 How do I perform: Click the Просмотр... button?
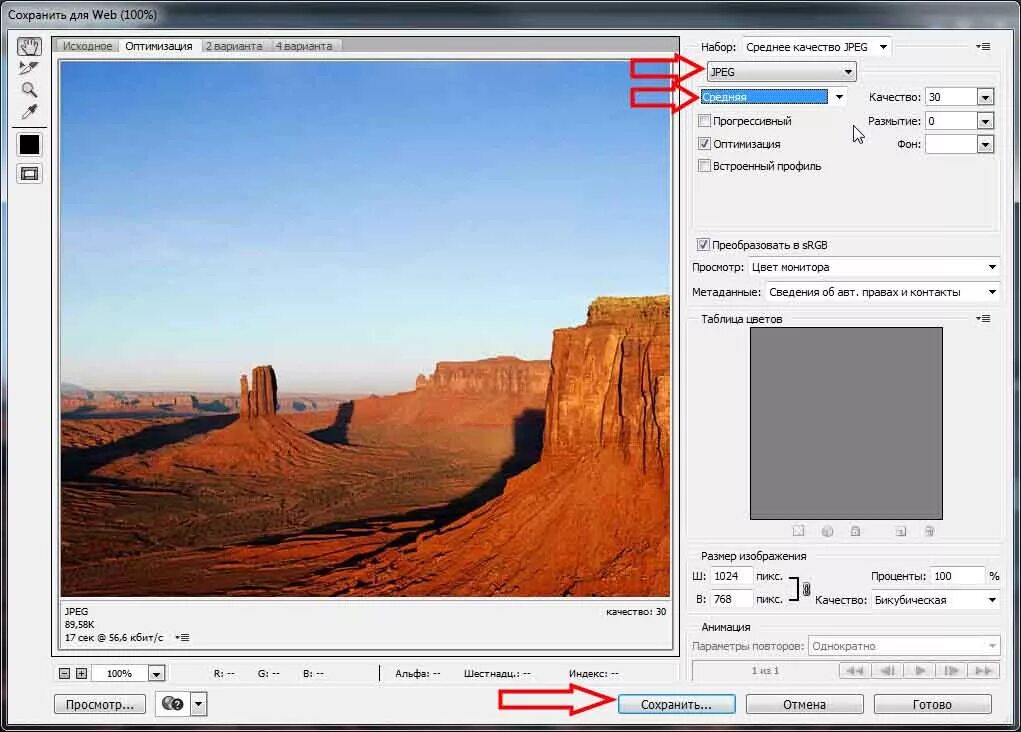point(100,705)
